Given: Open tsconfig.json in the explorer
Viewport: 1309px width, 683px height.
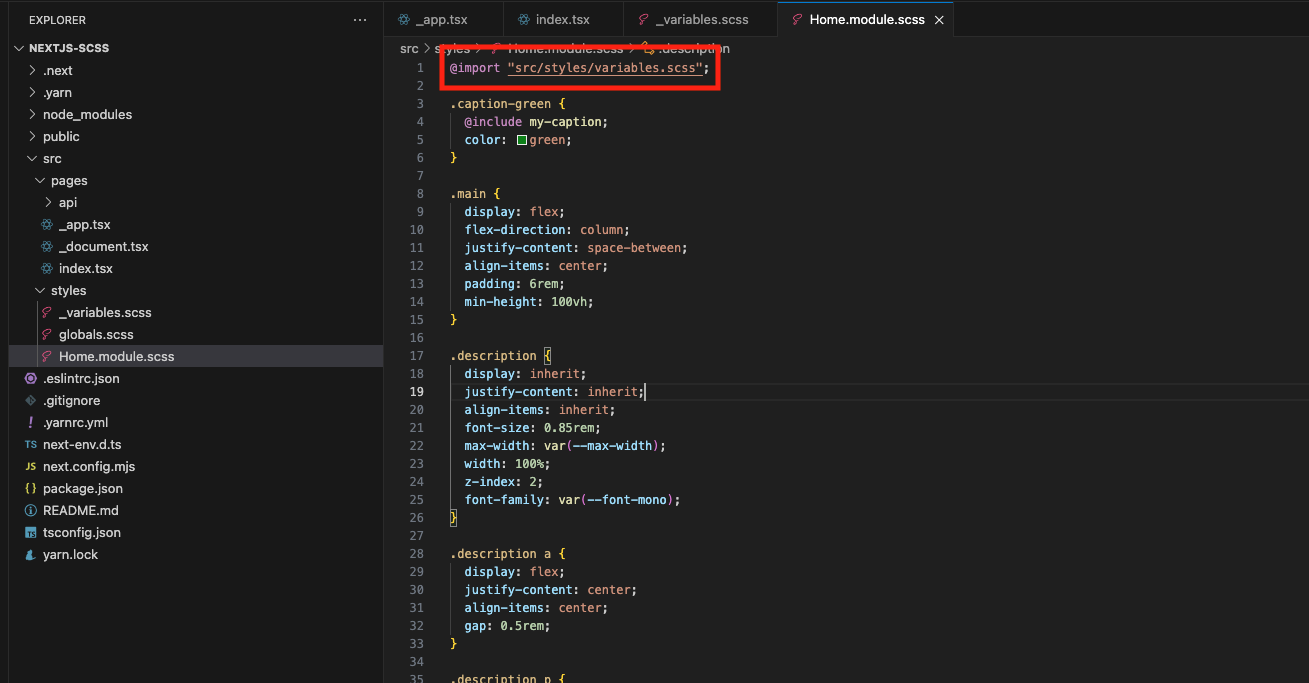Looking at the screenshot, I should pos(82,533).
